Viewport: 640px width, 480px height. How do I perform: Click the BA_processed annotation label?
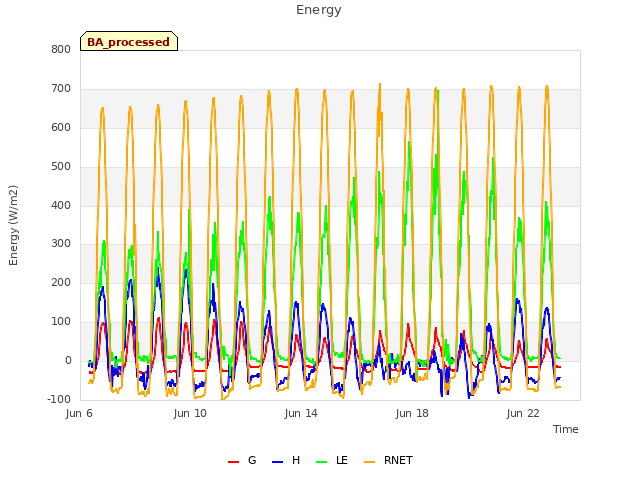pos(129,41)
